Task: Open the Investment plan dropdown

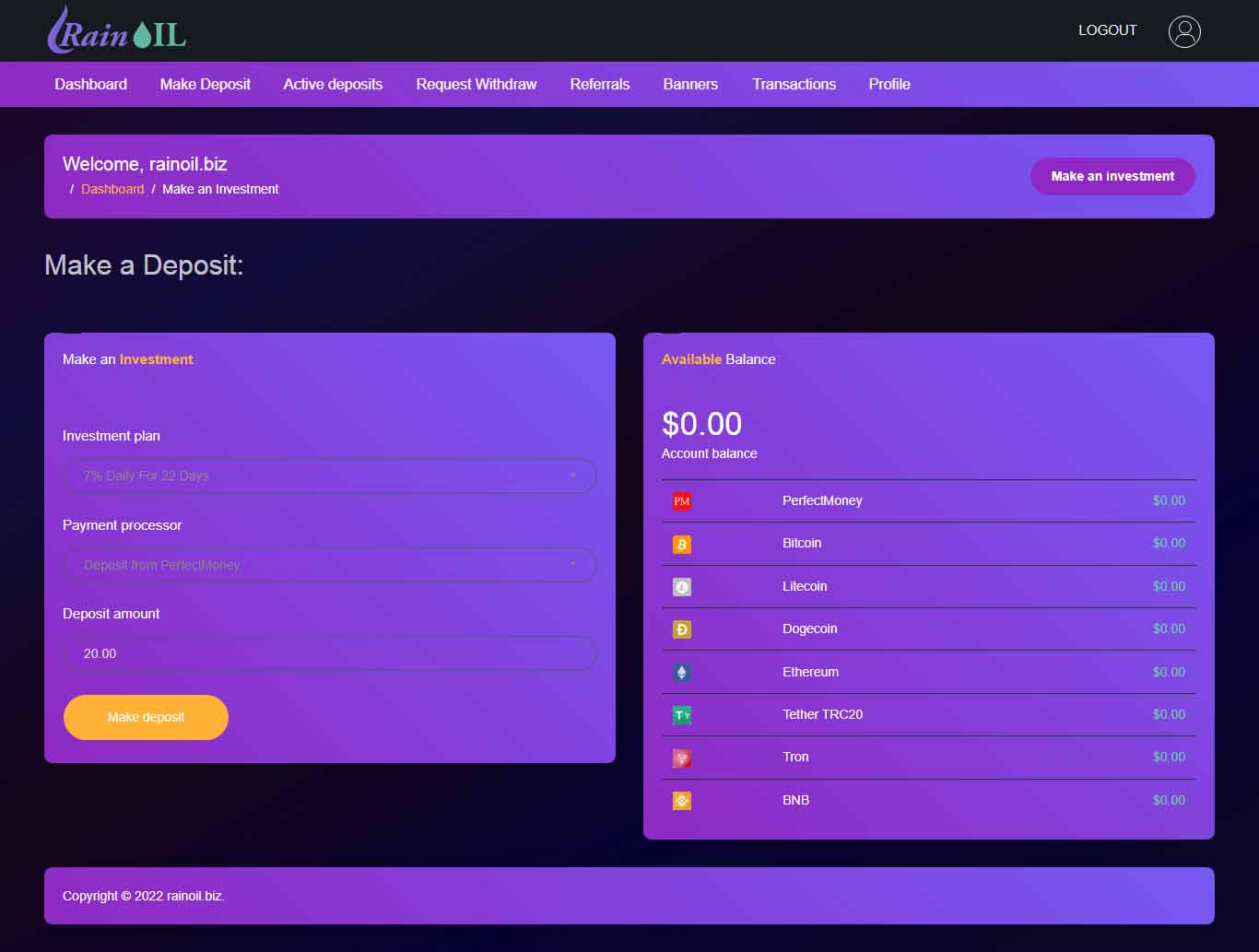Action: (330, 476)
